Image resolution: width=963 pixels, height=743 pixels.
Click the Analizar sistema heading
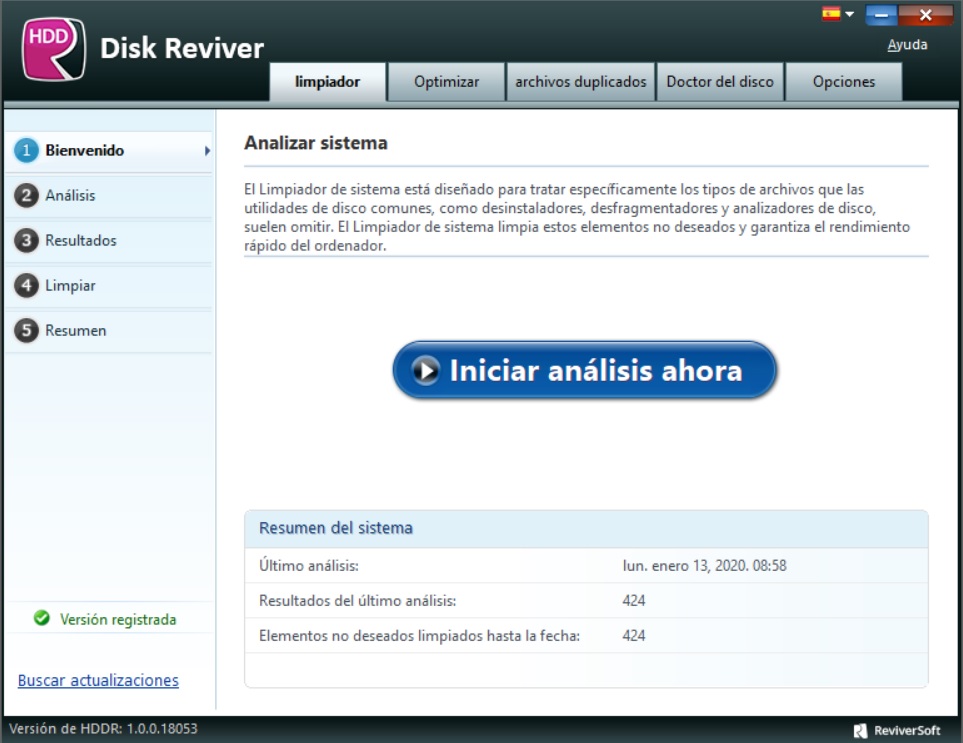(x=316, y=143)
